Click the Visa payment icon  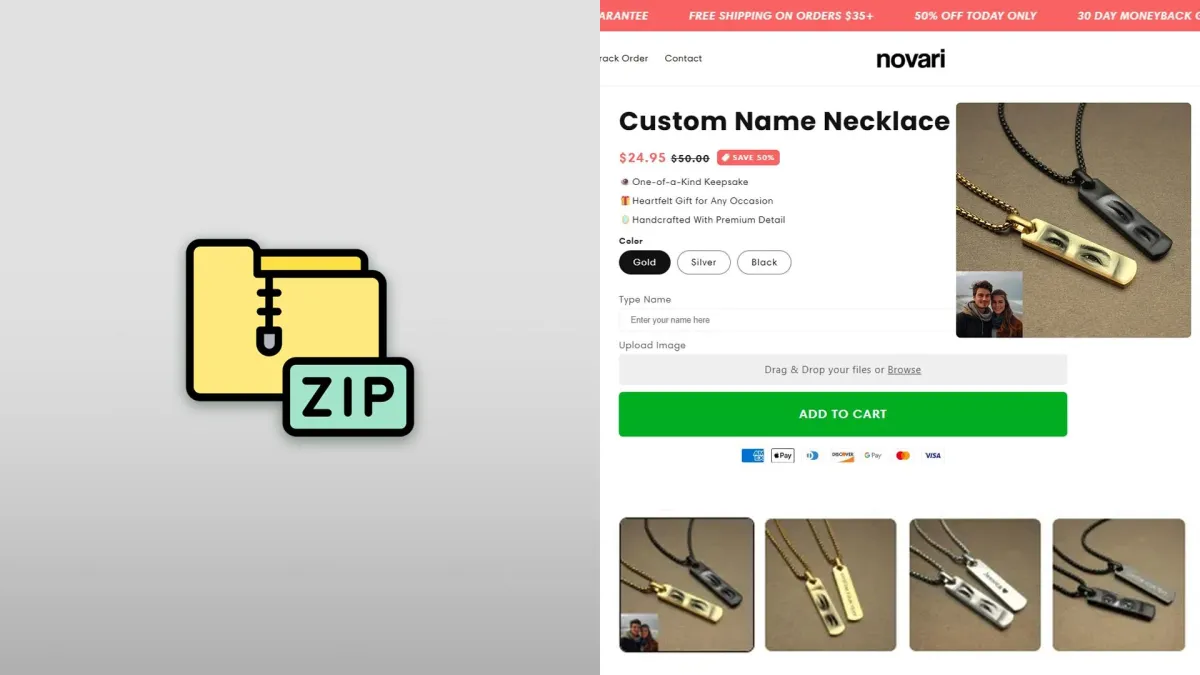[x=933, y=455]
